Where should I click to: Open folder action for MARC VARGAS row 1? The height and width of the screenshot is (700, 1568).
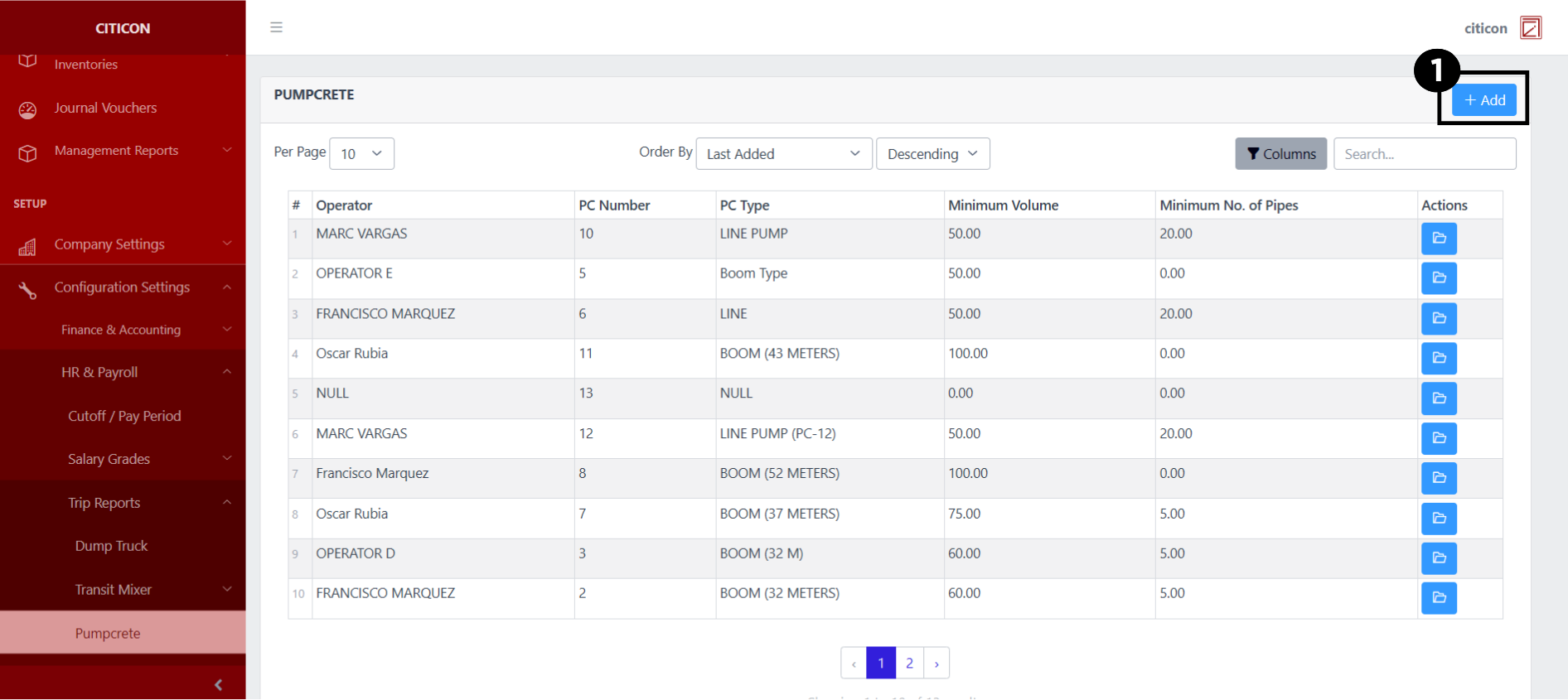(x=1438, y=239)
